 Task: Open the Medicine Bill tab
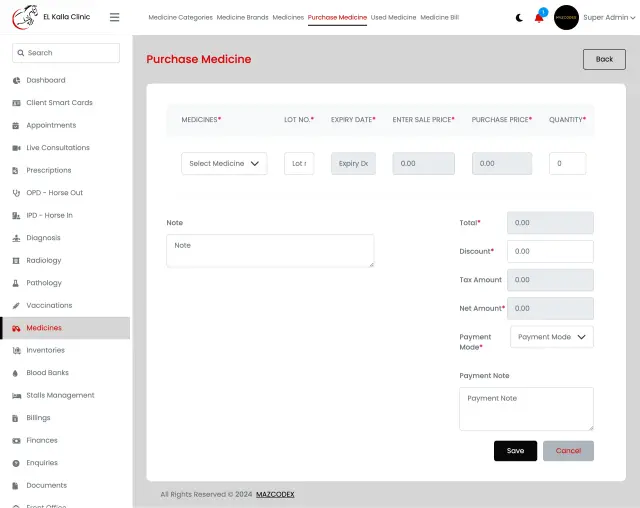click(440, 18)
